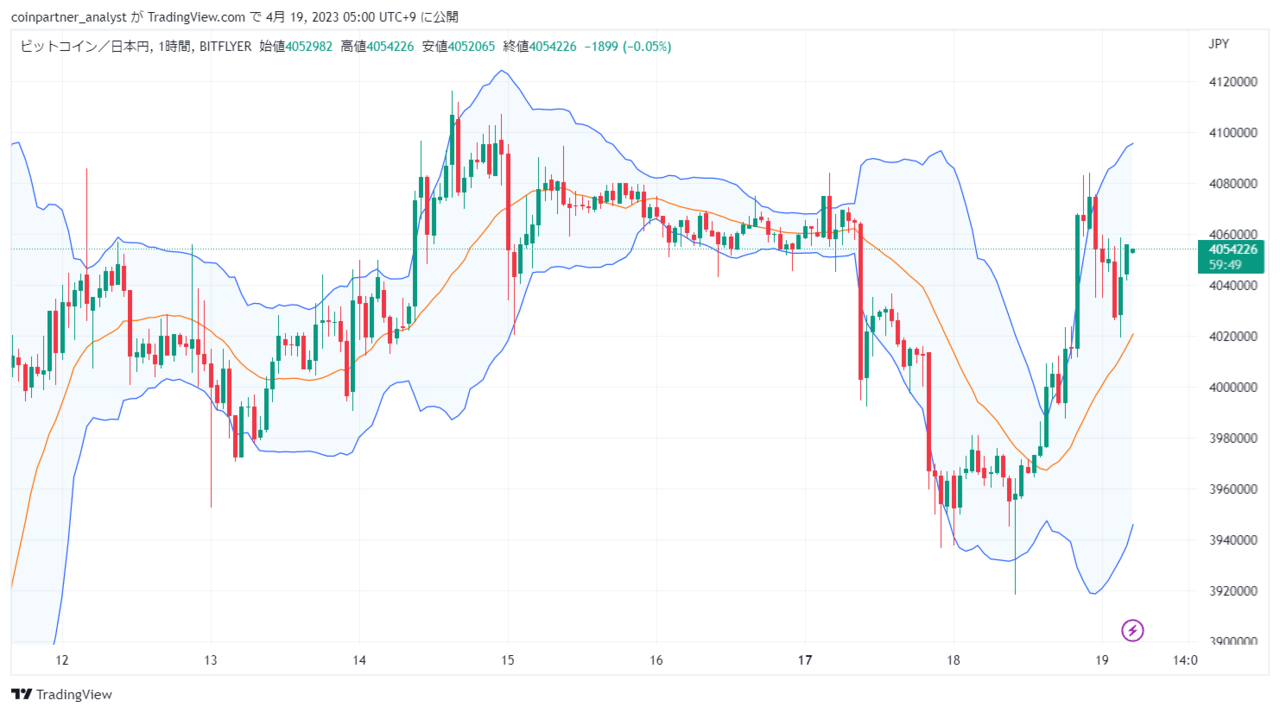
Task: Click the date label 12 on the time axis
Action: click(x=62, y=660)
